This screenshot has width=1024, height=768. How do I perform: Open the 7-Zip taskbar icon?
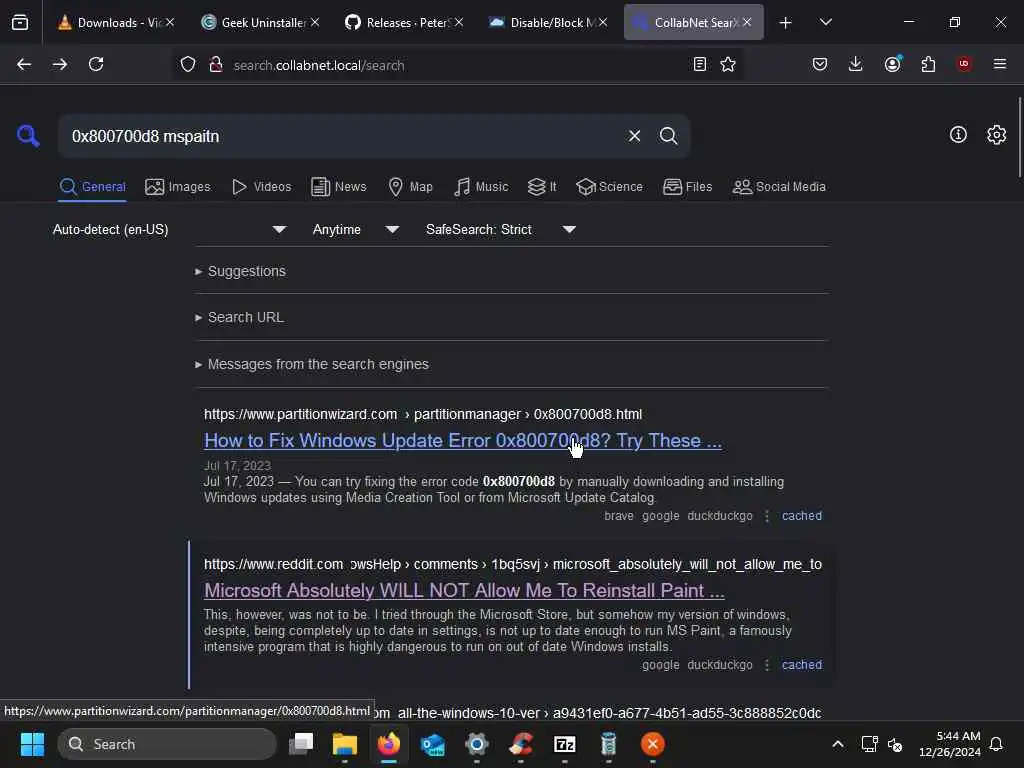tap(564, 744)
